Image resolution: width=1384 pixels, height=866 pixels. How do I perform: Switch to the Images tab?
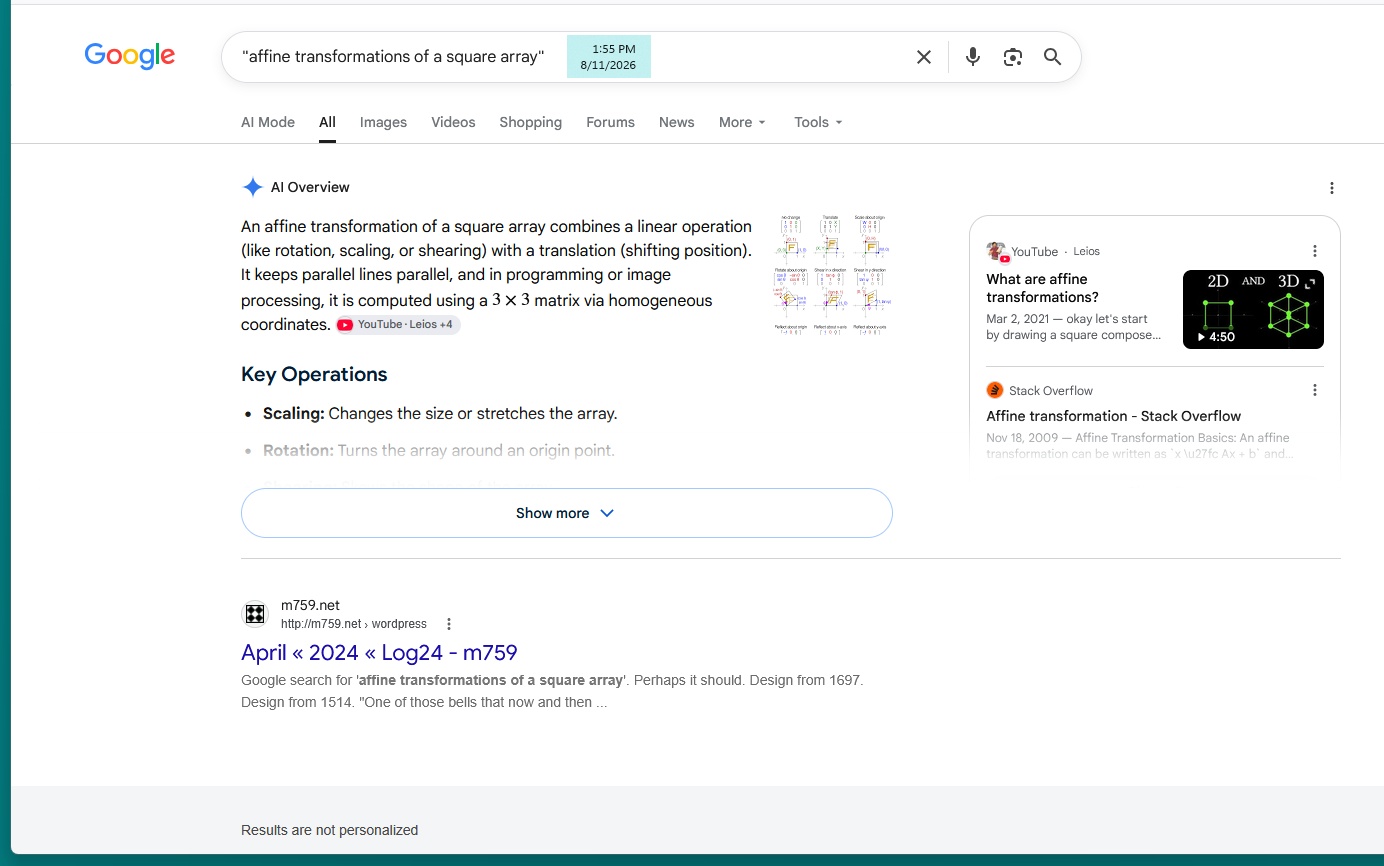(x=383, y=122)
